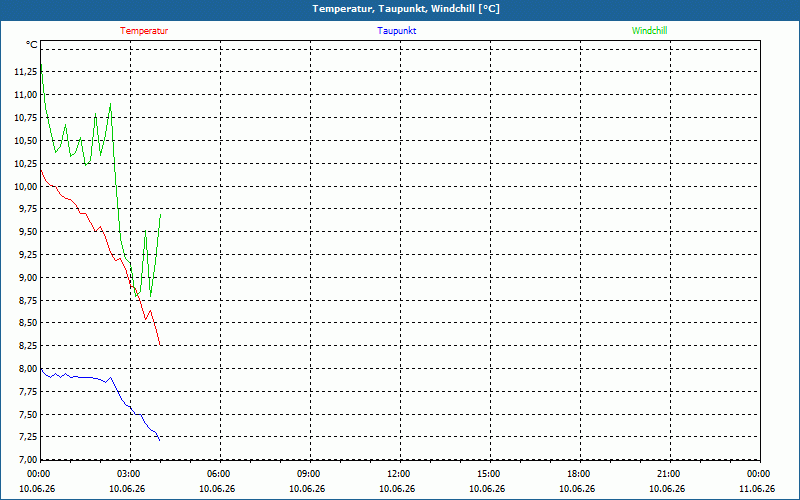800x500 pixels.
Task: Click the x-axis time label '21:00'
Action: pos(669,474)
